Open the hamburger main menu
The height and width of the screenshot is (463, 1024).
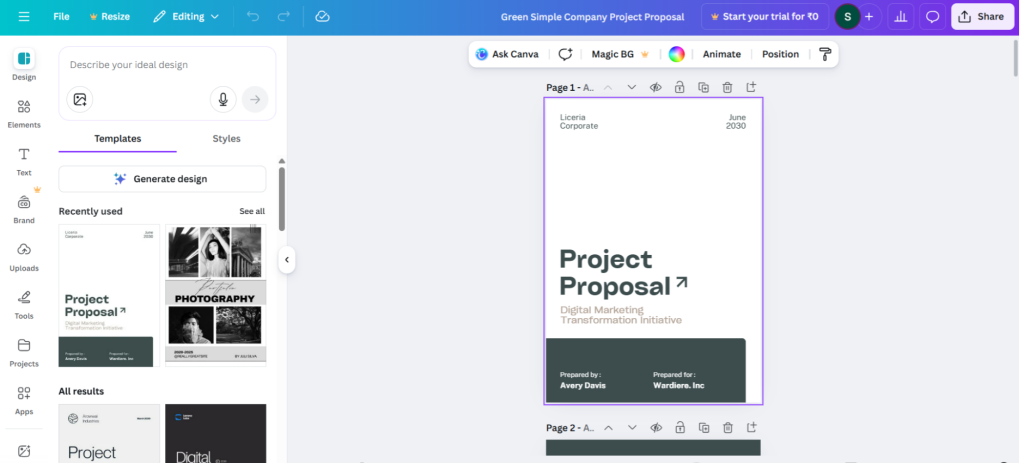pos(24,16)
